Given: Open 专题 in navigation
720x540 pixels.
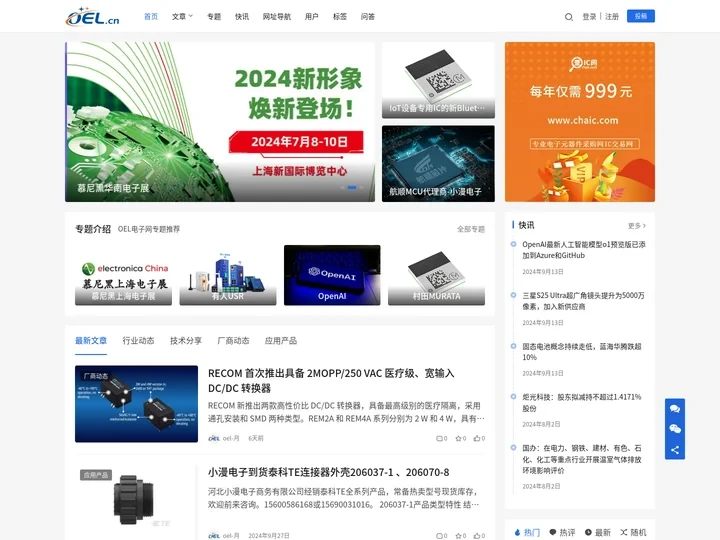Looking at the screenshot, I should (x=214, y=17).
